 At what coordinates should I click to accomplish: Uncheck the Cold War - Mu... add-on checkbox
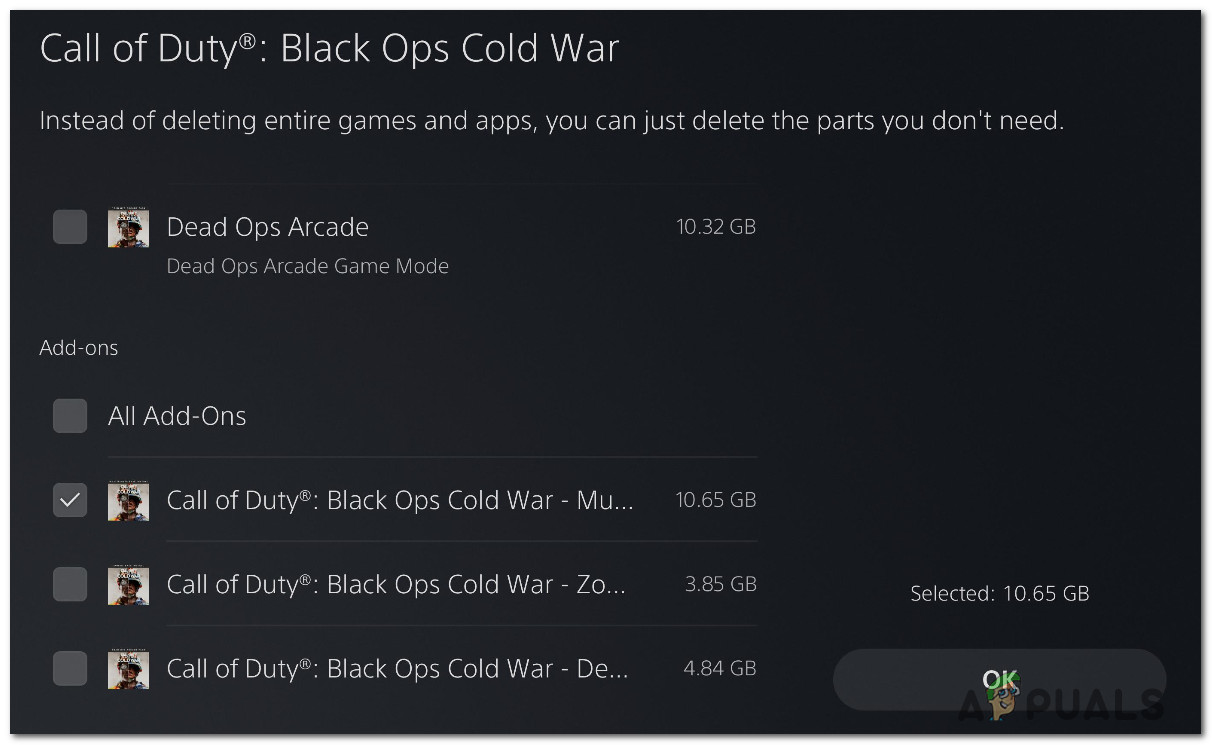(x=70, y=500)
